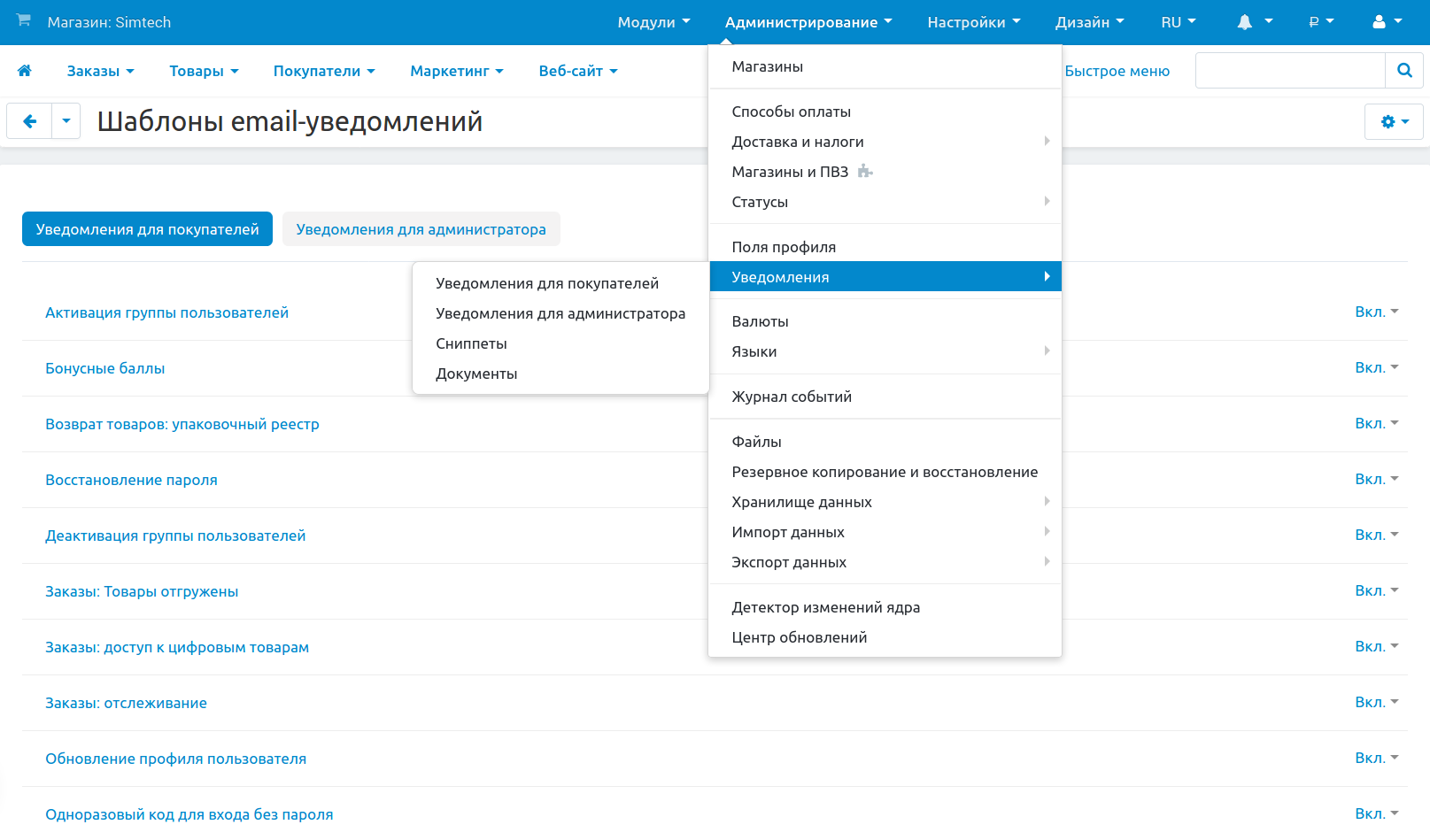Click the shopping cart storefront icon
Image resolution: width=1430 pixels, height=840 pixels.
coord(24,20)
